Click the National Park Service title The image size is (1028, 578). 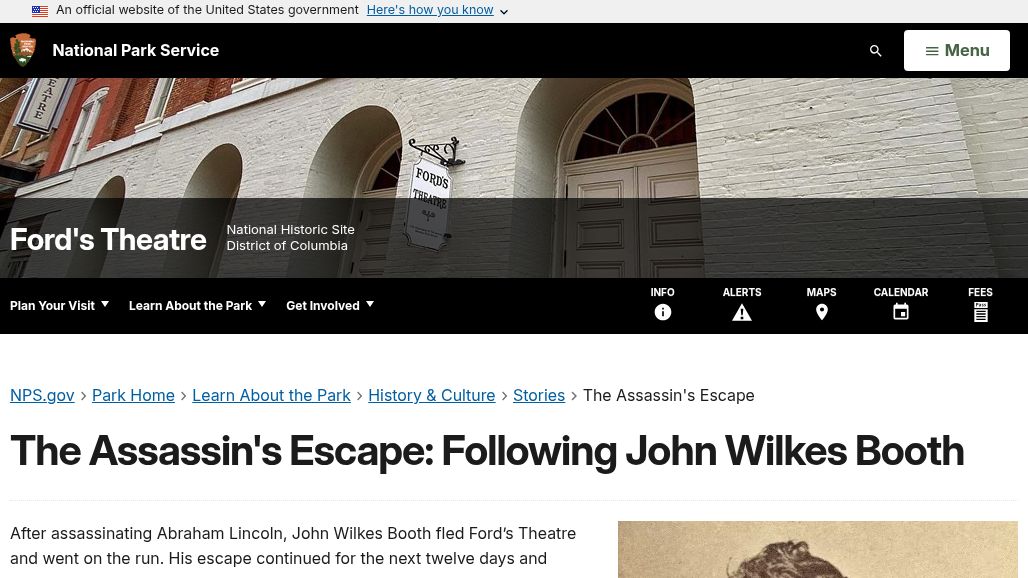136,50
